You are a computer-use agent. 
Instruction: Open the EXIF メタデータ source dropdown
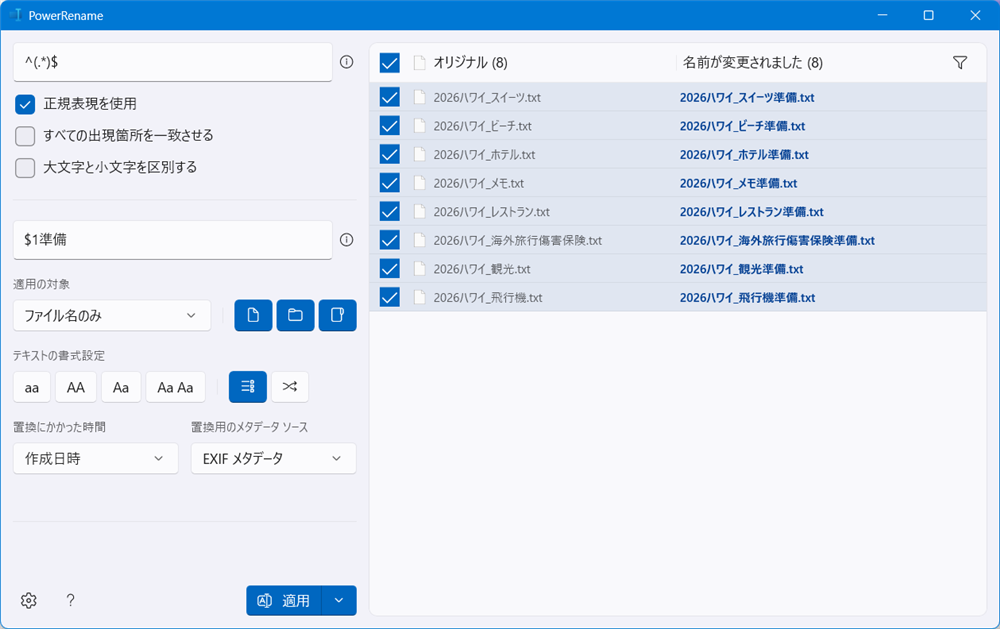pos(273,458)
